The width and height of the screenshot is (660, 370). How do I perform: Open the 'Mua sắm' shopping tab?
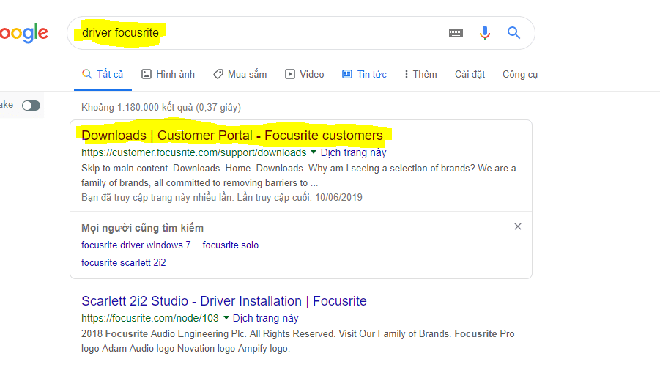pyautogui.click(x=240, y=74)
